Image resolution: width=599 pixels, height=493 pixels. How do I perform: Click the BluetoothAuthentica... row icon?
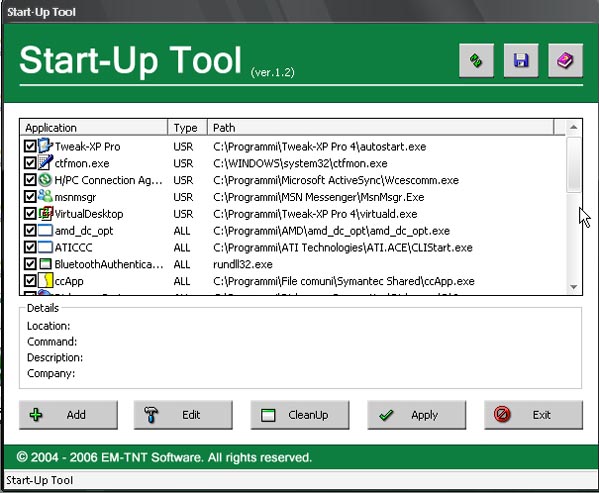click(45, 264)
